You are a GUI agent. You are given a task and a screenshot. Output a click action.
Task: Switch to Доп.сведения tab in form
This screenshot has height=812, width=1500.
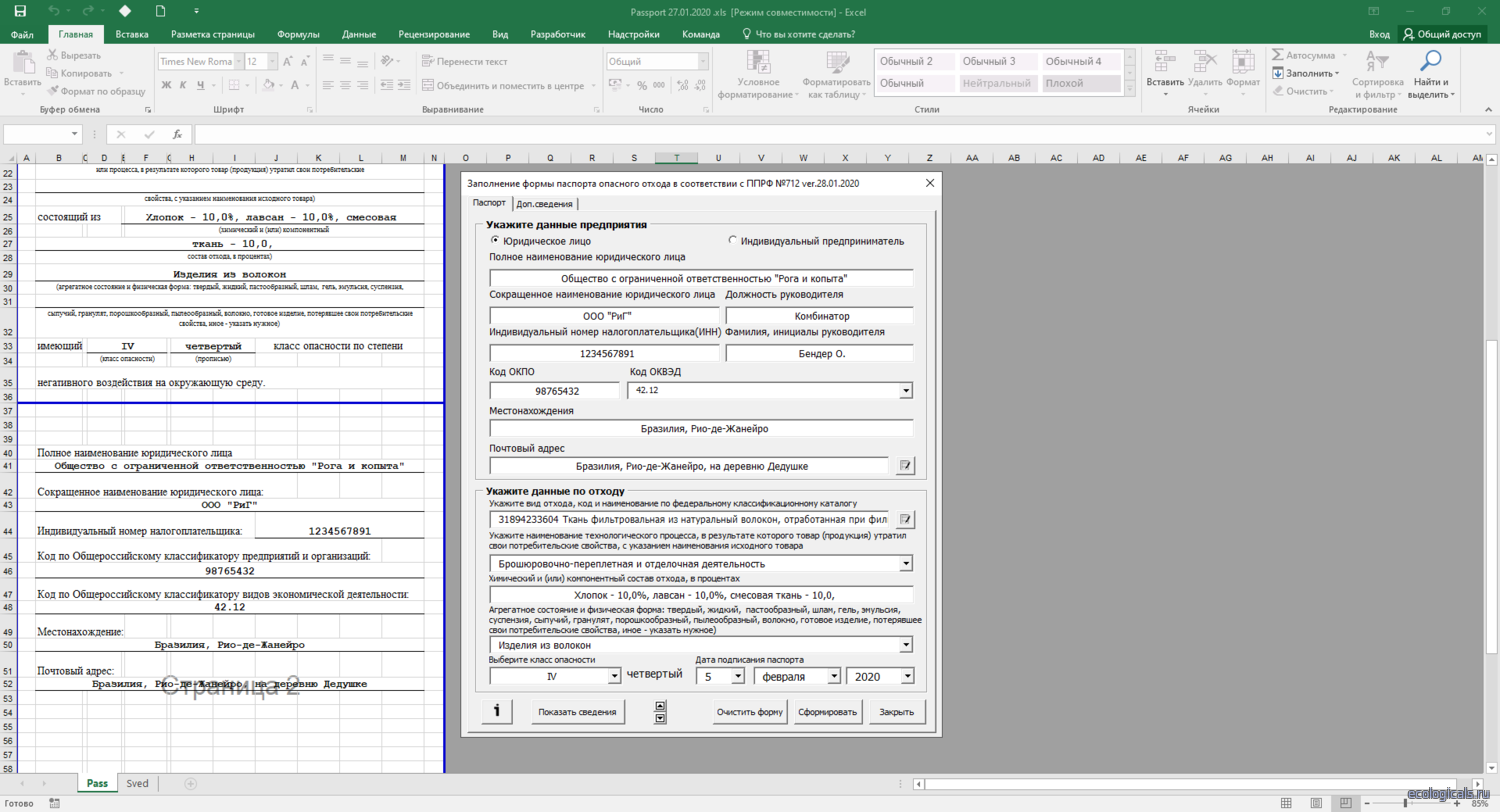pyautogui.click(x=544, y=203)
